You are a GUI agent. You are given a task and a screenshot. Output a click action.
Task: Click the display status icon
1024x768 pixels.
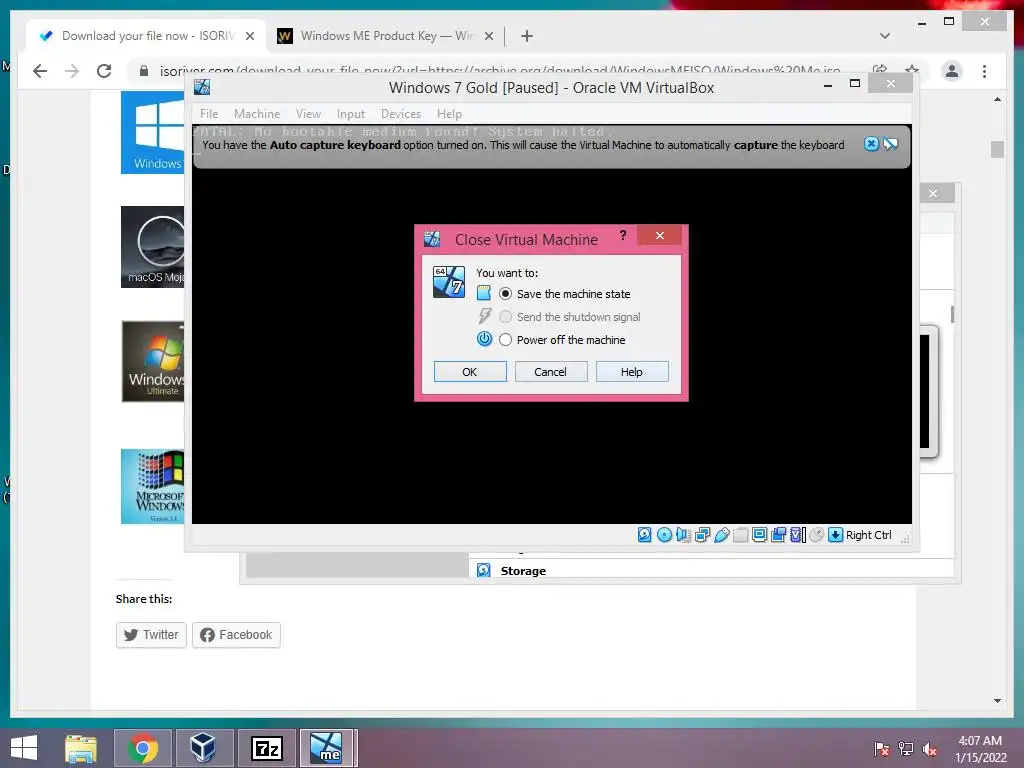tap(760, 535)
